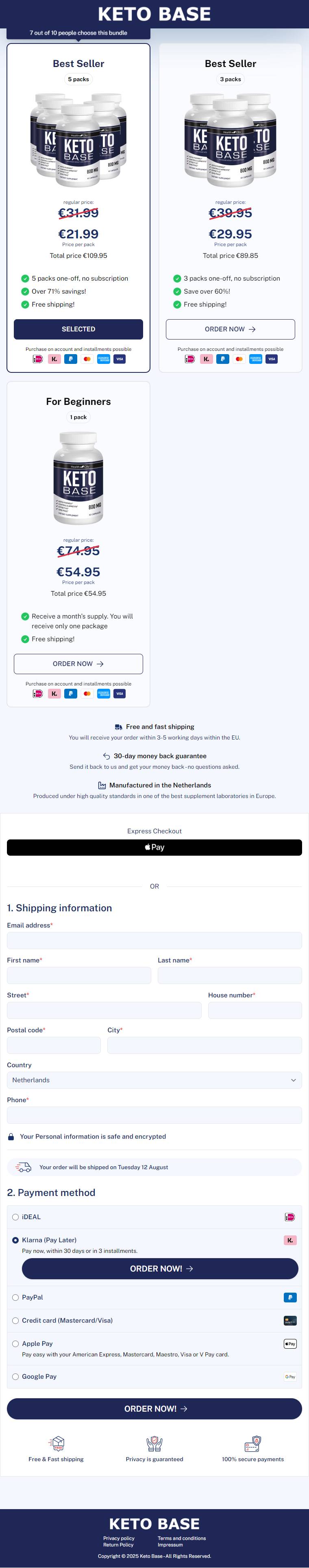Click the iDEAL logo icon in payment methods
Viewport: 309px width, 1568px height.
click(290, 1218)
